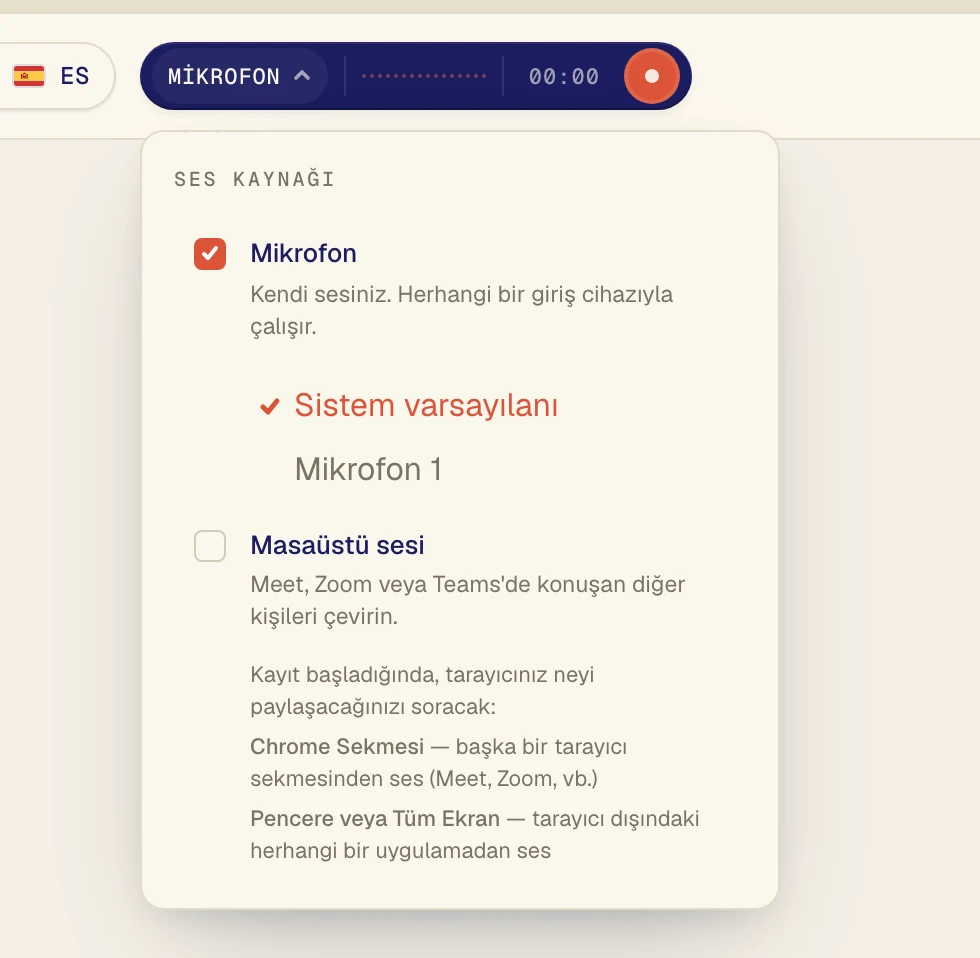The width and height of the screenshot is (980, 958).
Task: Click the Chrome Sekmesi description text
Action: (x=439, y=762)
